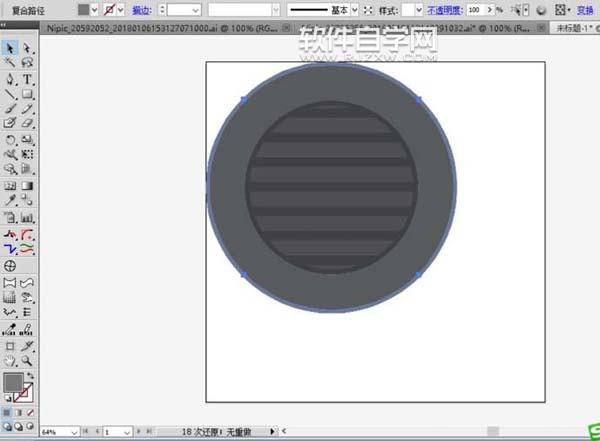Open the fill color dropdown in control bar
This screenshot has width=600, height=441.
94,10
